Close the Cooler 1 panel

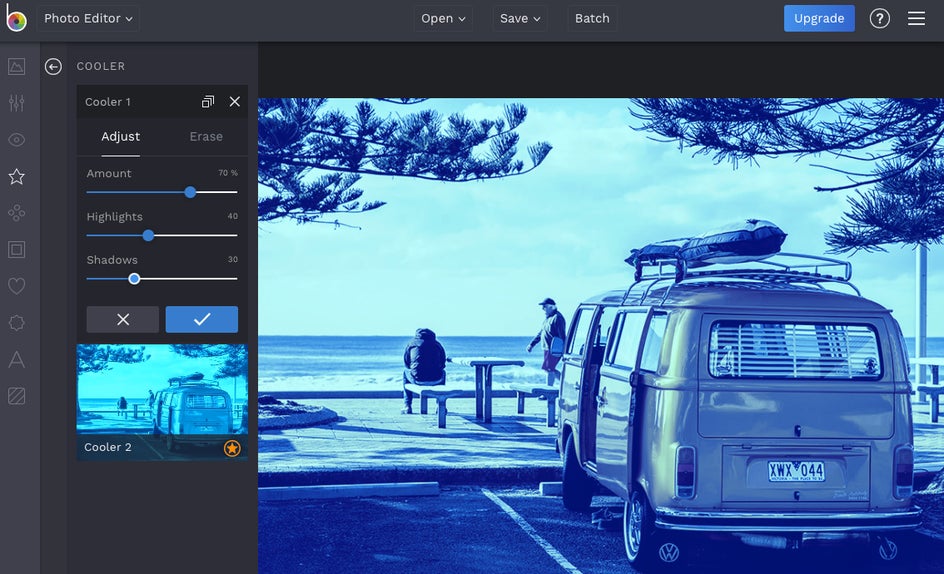click(235, 102)
